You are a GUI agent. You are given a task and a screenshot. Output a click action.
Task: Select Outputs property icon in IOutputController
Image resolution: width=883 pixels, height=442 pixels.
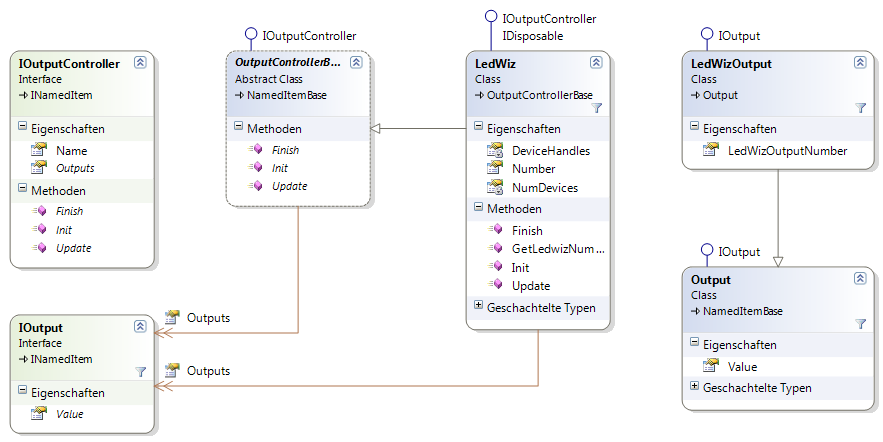[x=39, y=167]
